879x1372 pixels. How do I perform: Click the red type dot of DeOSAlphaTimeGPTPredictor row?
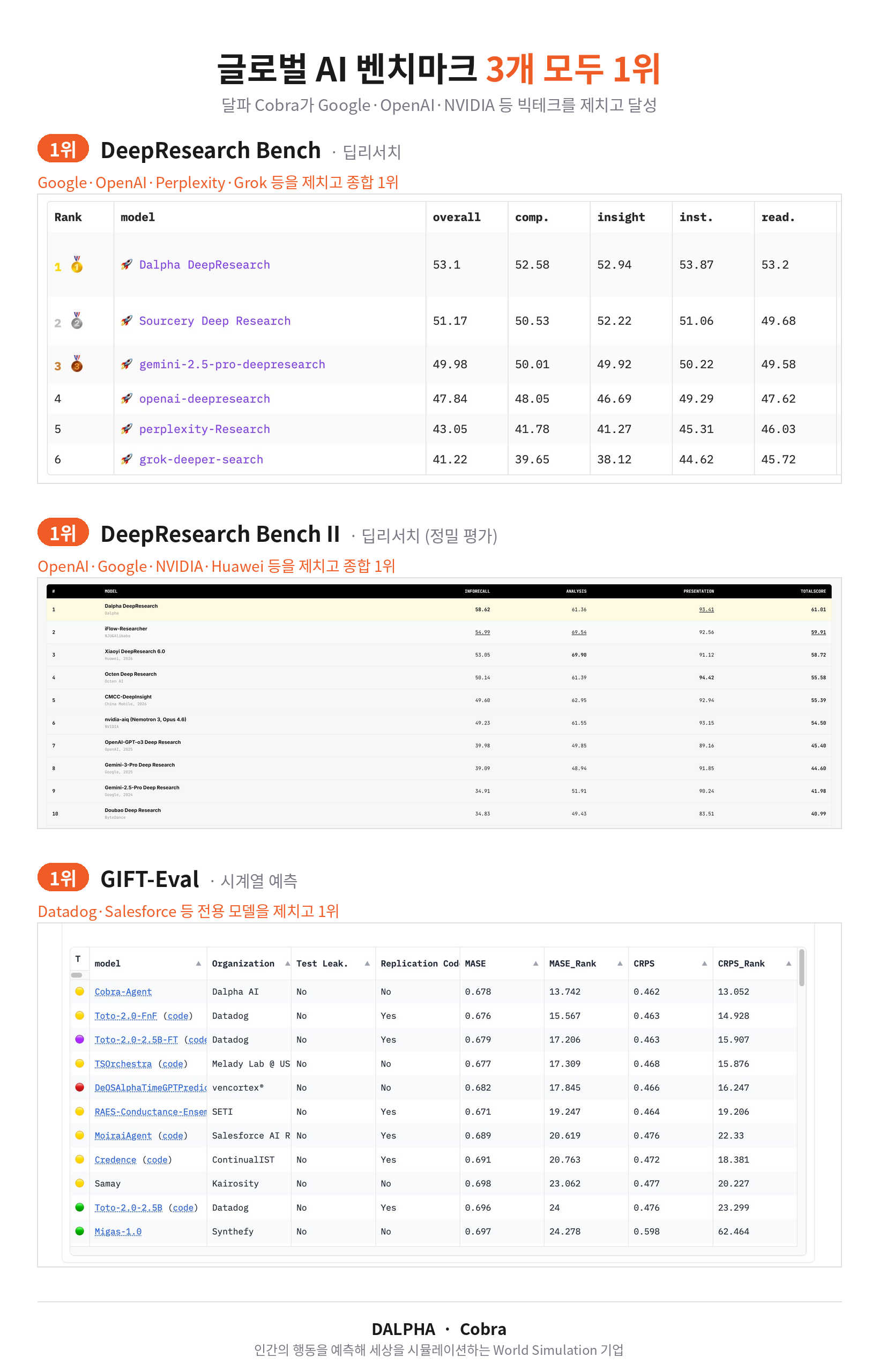click(80, 1087)
